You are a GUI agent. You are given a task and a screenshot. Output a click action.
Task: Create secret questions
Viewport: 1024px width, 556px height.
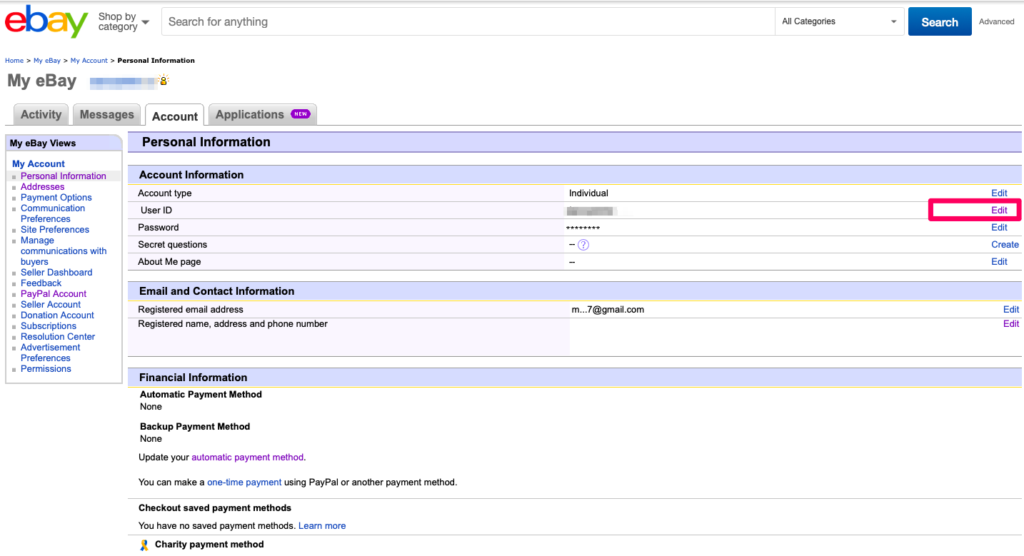(1004, 245)
